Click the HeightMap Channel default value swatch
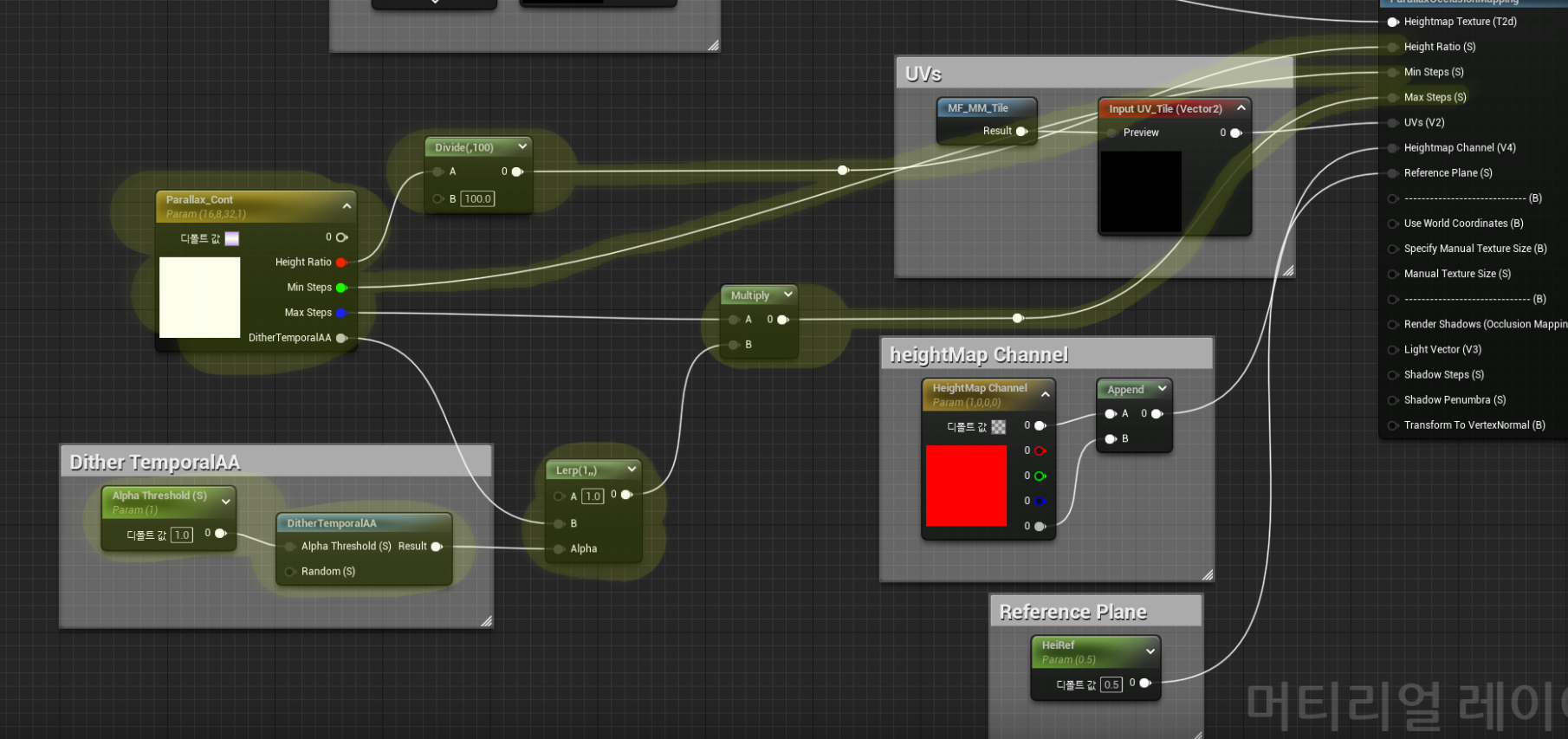 998,426
